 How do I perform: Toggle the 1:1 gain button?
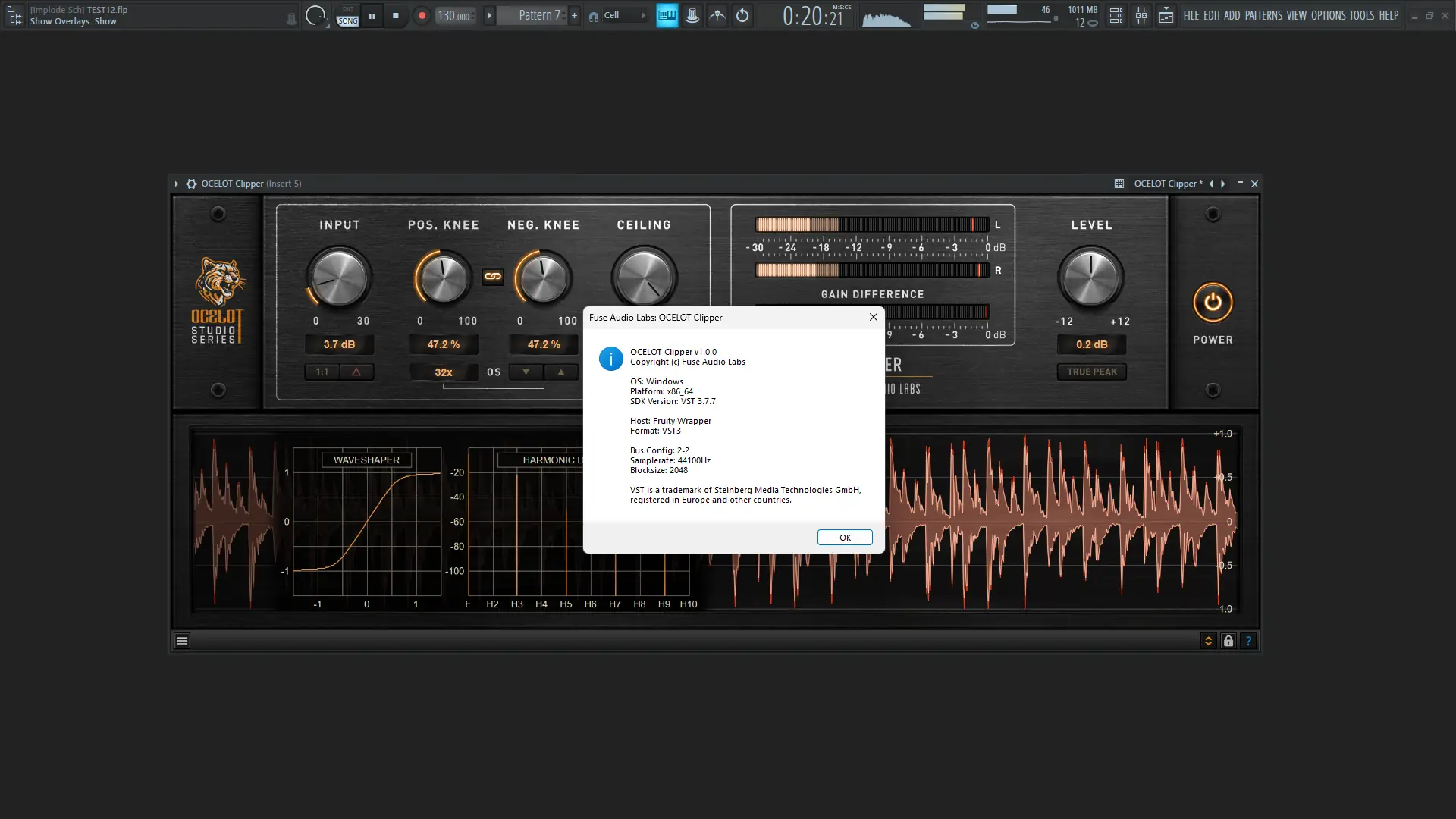[x=322, y=372]
